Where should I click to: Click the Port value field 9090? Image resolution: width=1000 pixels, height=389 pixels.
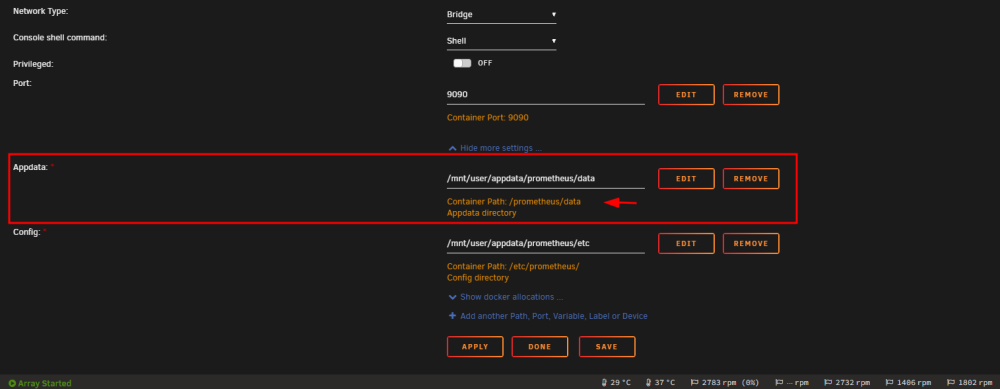(x=545, y=94)
